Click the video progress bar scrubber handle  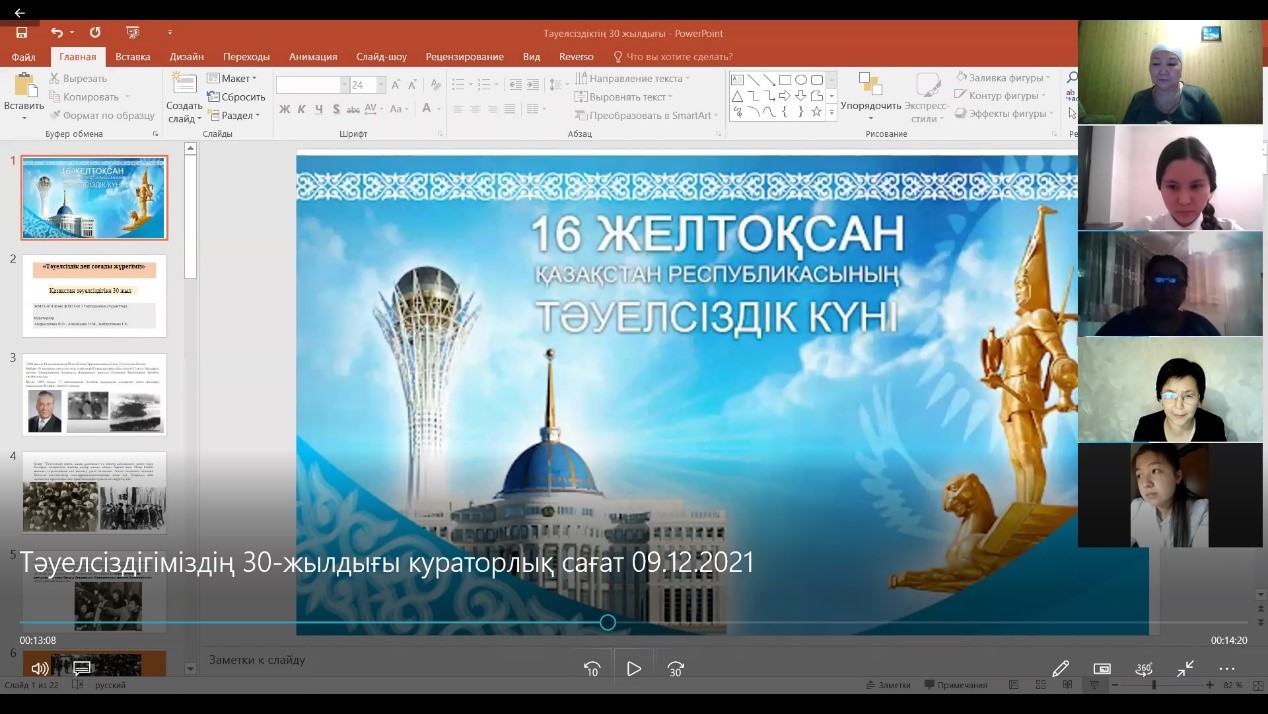(x=607, y=622)
